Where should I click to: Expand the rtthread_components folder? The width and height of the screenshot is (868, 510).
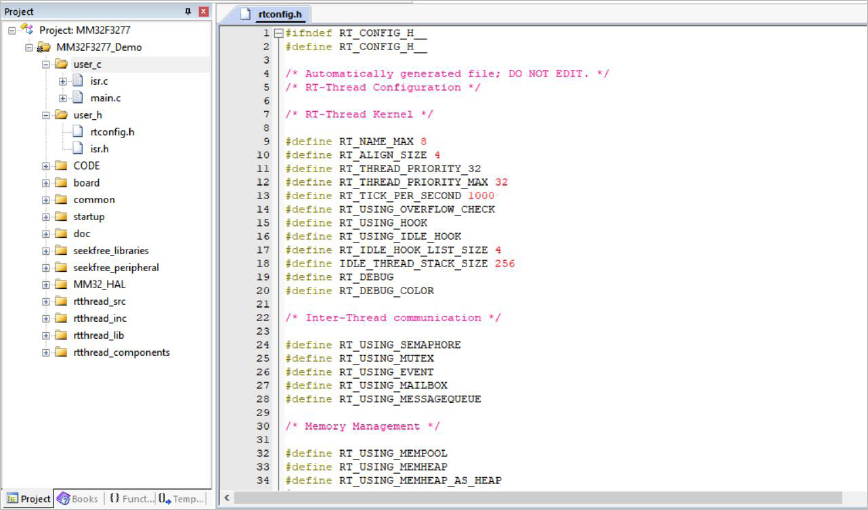[46, 353]
